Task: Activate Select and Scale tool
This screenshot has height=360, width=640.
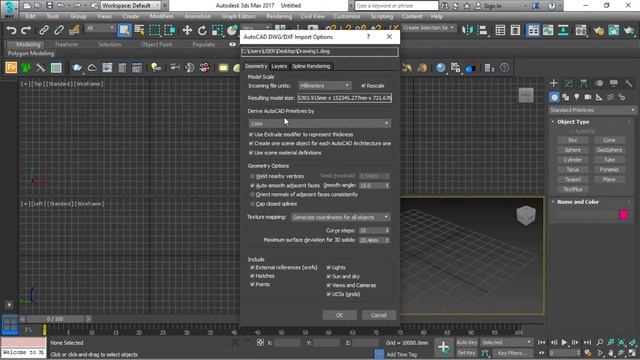Action: 217,30
